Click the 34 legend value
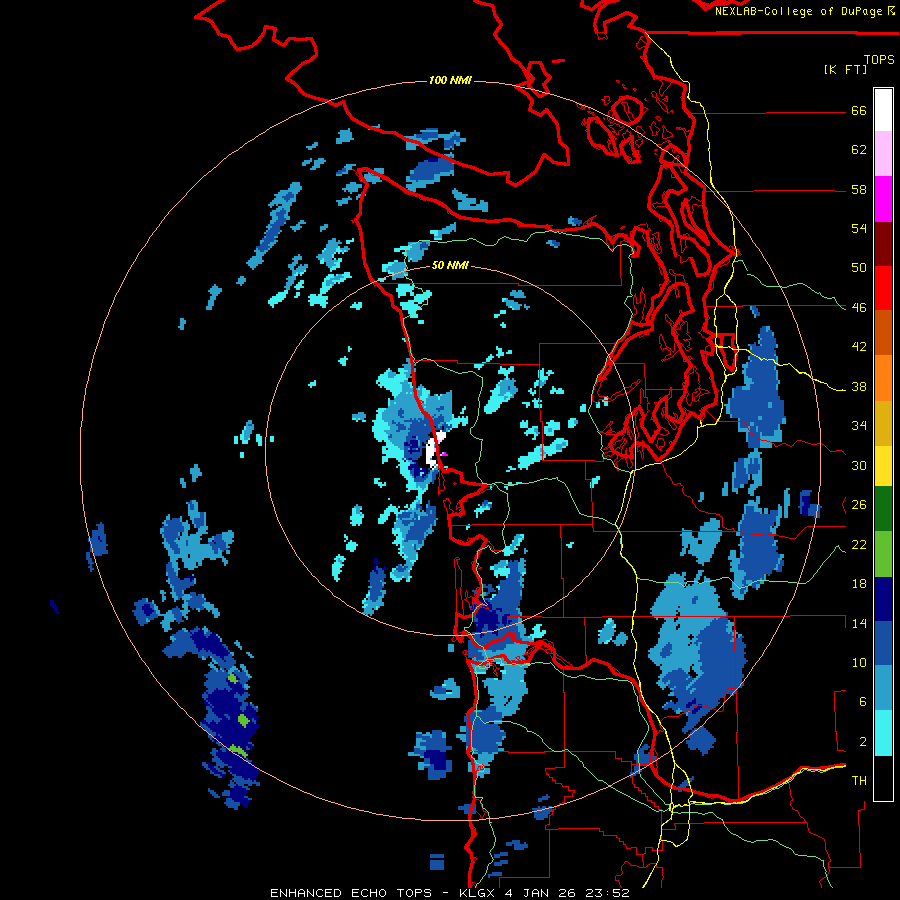Image resolution: width=900 pixels, height=900 pixels. [859, 426]
